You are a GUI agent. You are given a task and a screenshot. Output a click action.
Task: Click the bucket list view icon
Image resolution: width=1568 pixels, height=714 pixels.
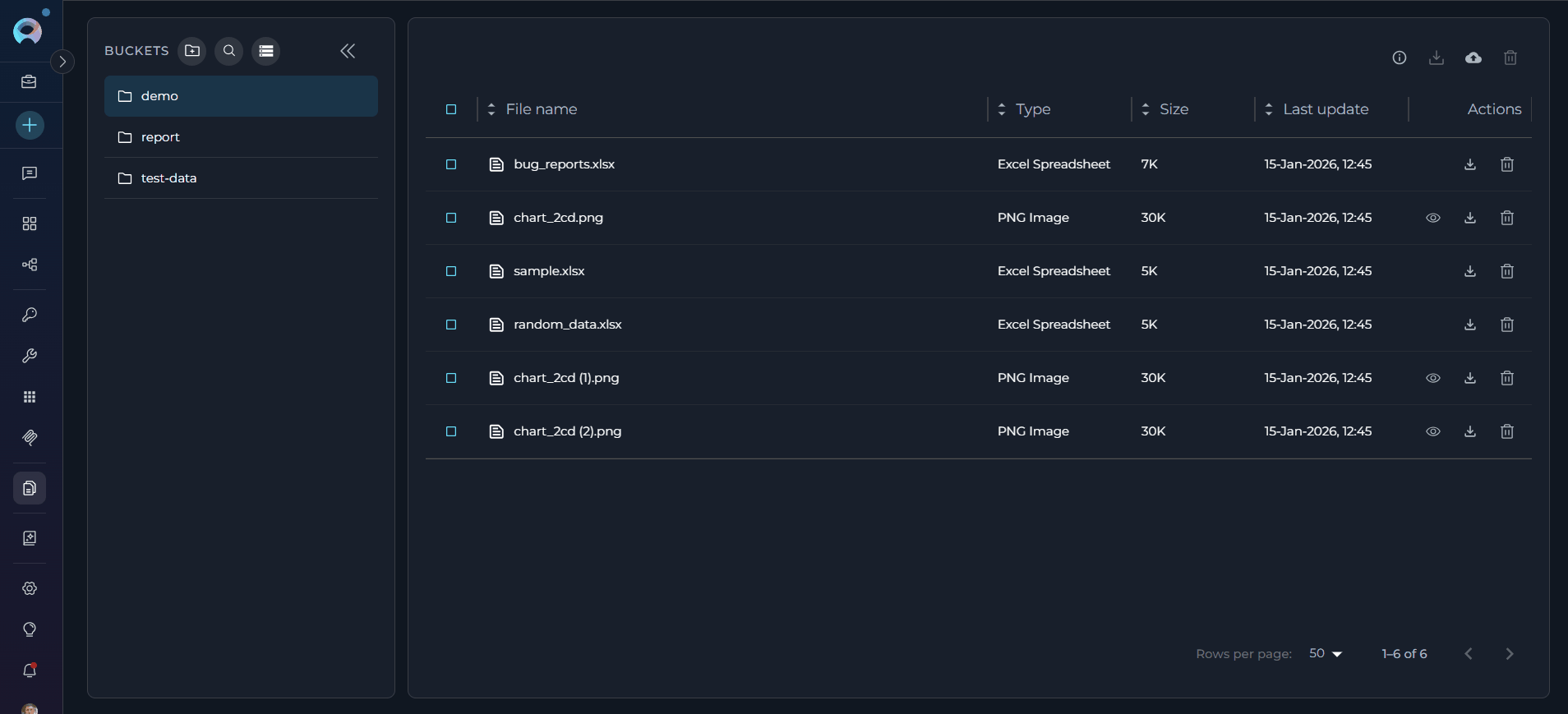(265, 51)
